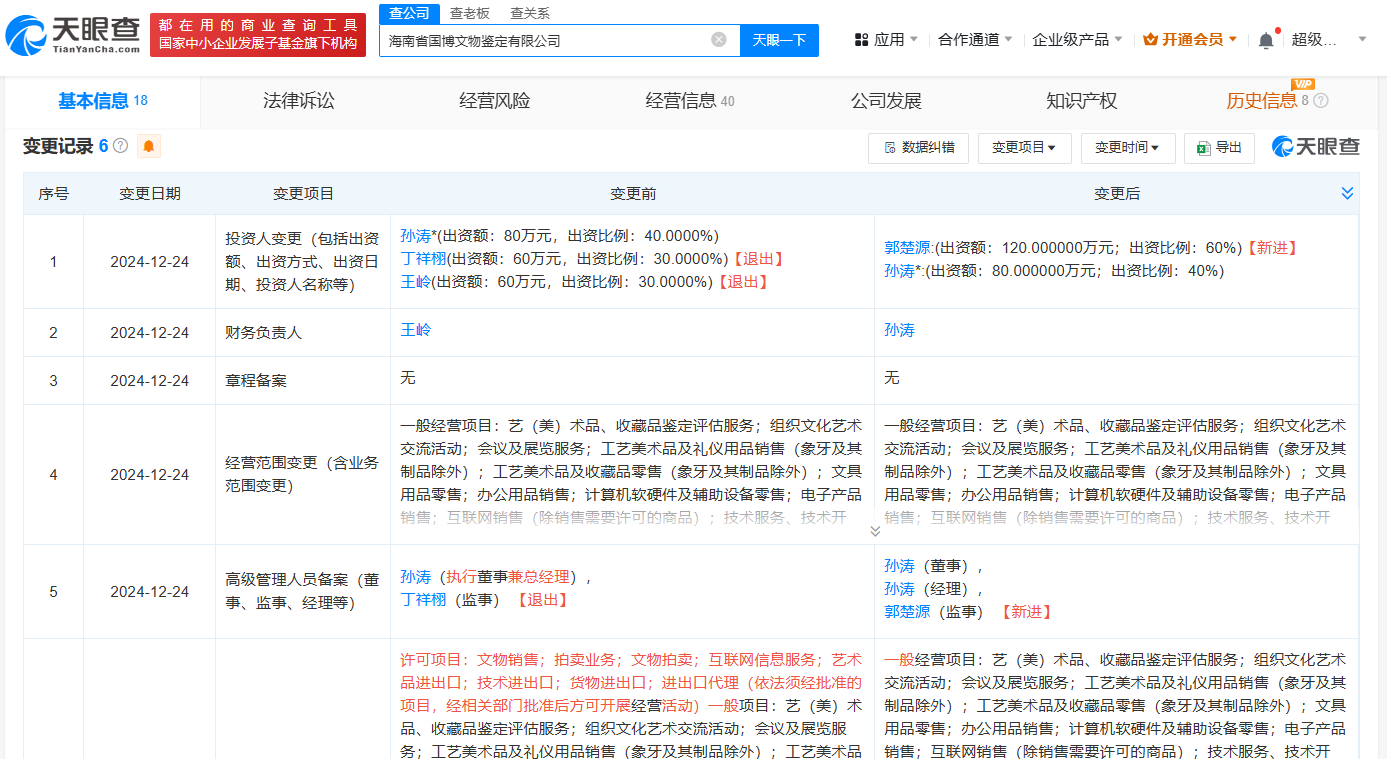This screenshot has height=759, width=1387.
Task: Switch to the 法律诉讼 tab
Action: (x=298, y=101)
